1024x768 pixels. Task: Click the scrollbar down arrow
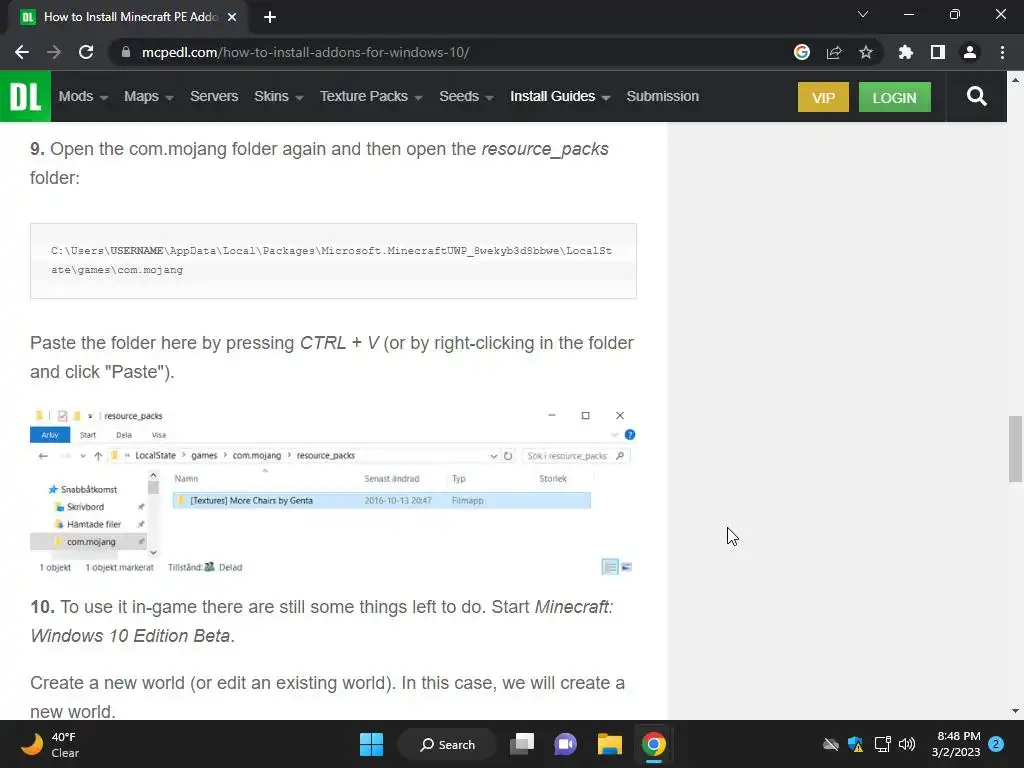pyautogui.click(x=1015, y=711)
